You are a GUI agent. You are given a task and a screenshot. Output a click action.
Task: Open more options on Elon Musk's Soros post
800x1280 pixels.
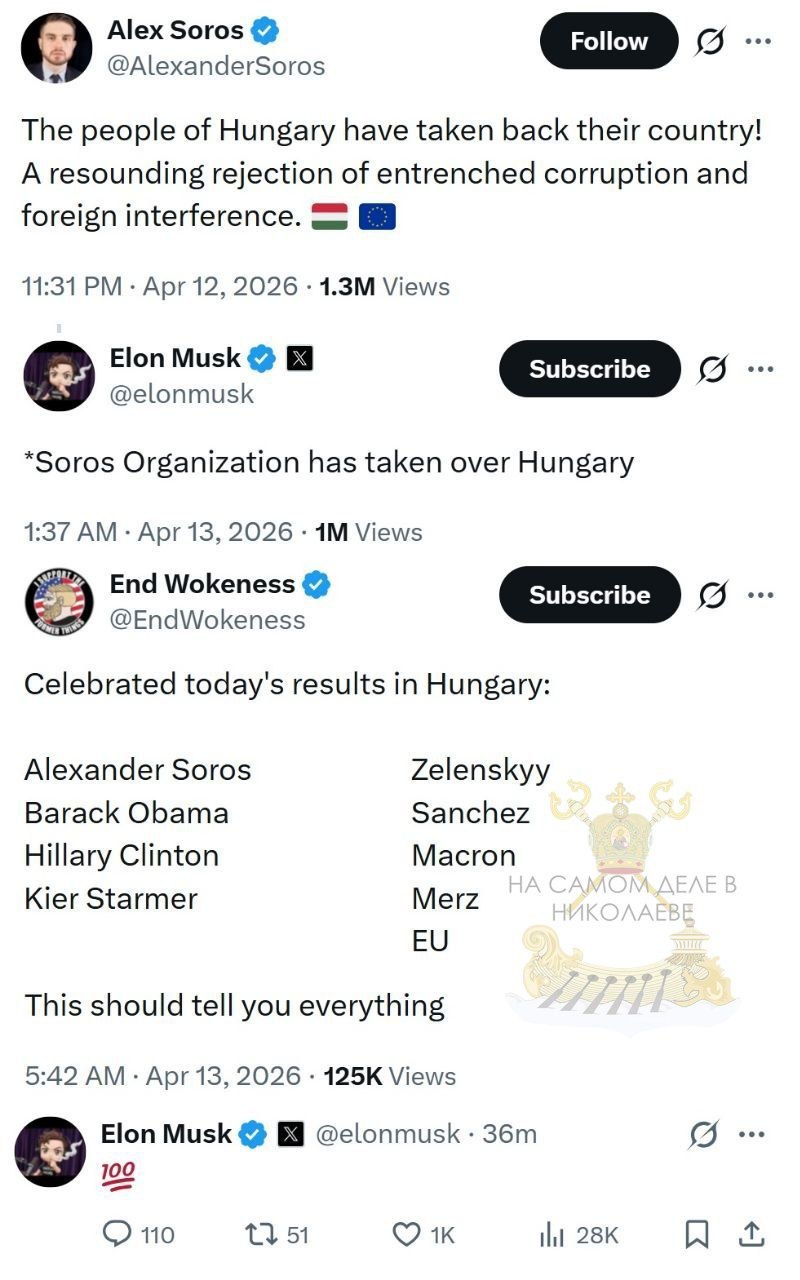760,369
